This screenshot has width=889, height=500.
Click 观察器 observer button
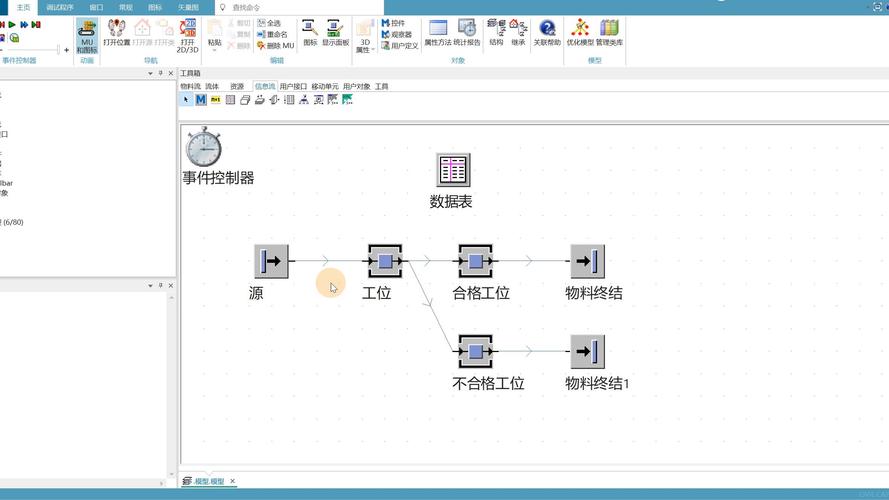397,34
